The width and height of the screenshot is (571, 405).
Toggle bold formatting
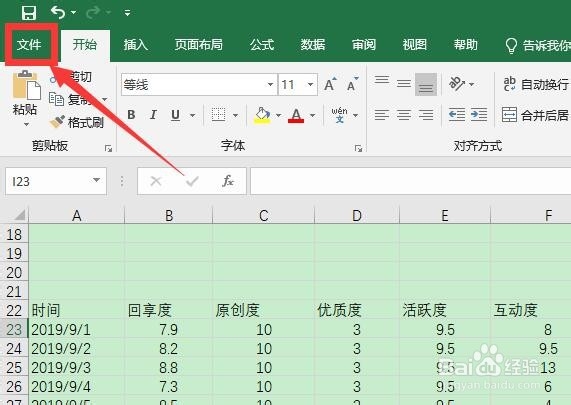pos(131,115)
